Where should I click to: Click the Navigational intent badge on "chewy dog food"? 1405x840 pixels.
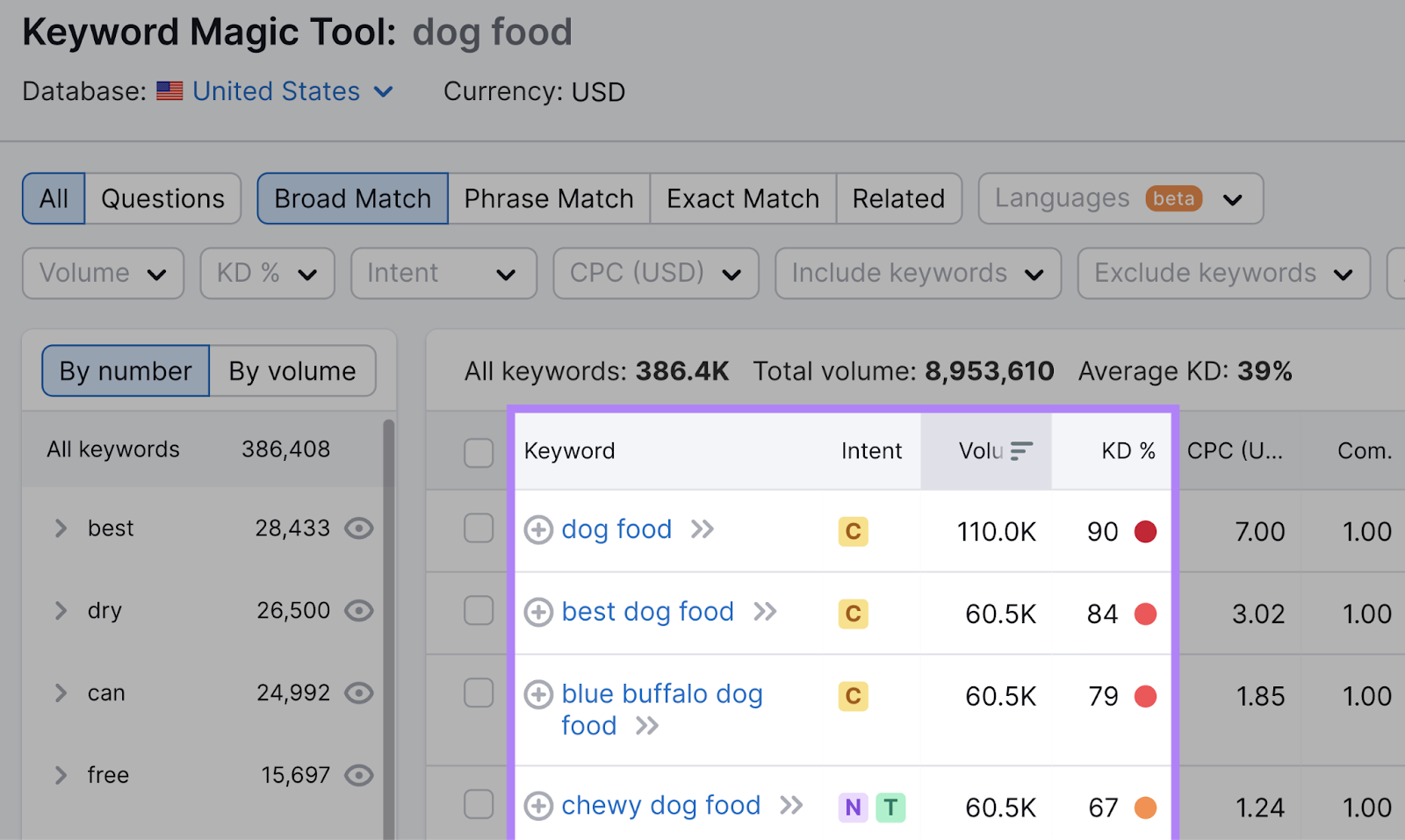tap(852, 807)
